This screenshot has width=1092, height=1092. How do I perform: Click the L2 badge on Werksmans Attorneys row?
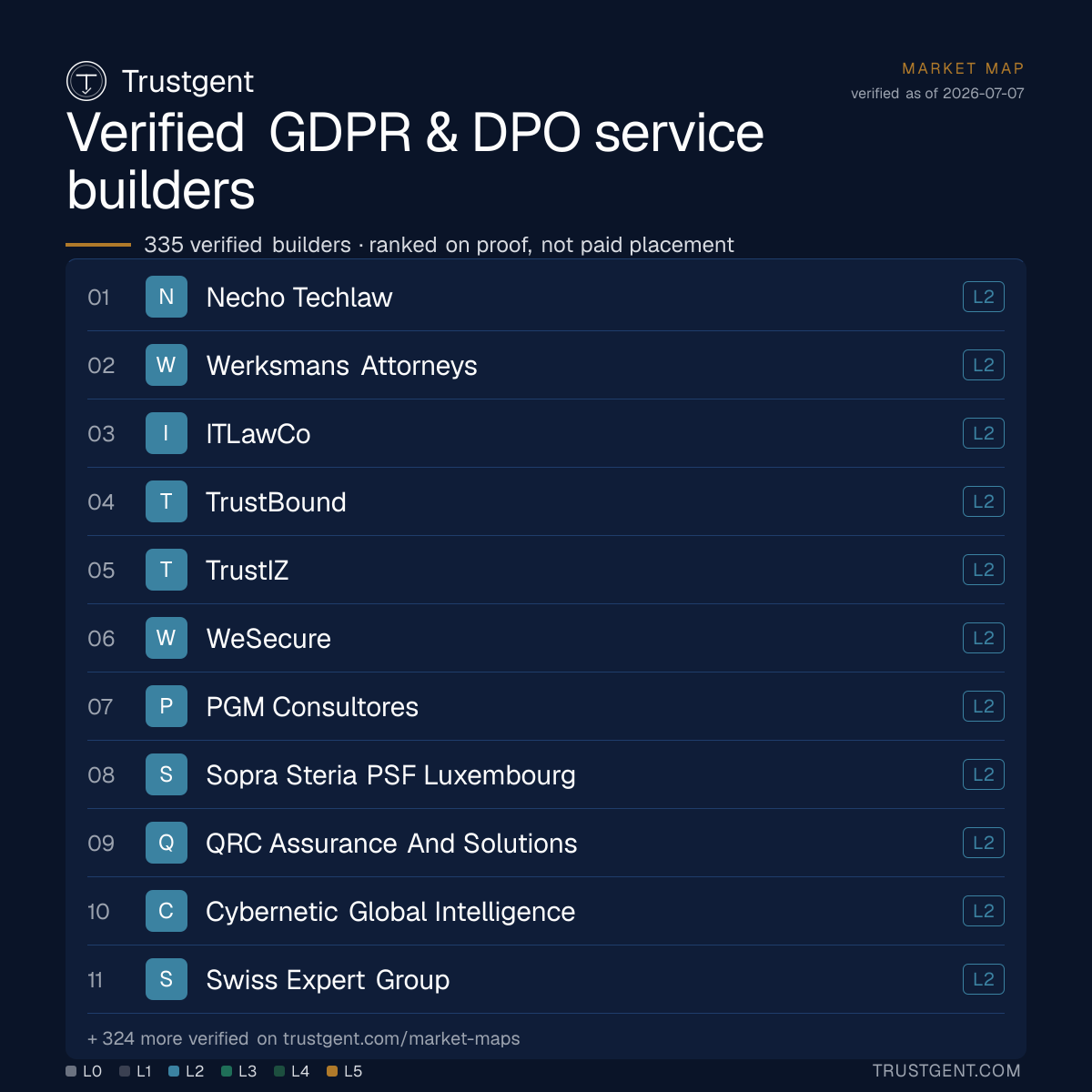tap(984, 365)
